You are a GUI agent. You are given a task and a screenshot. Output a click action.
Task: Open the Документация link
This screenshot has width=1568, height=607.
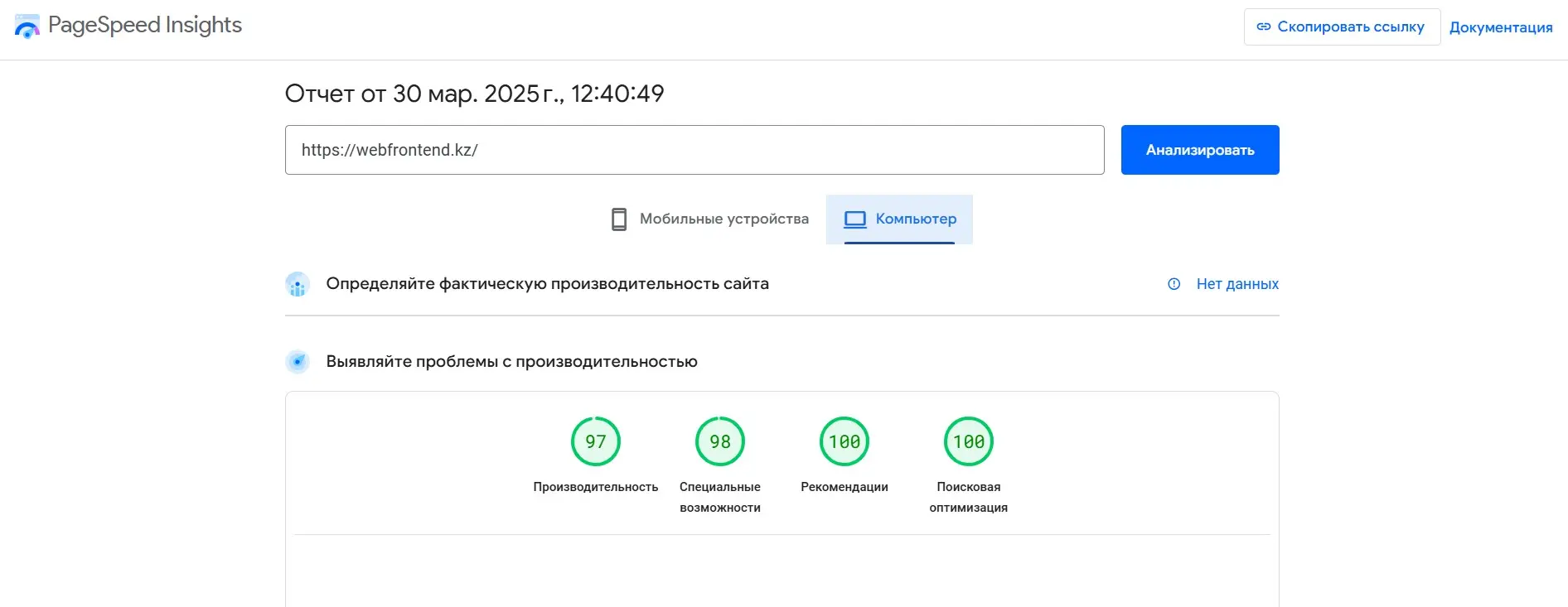tap(1501, 27)
